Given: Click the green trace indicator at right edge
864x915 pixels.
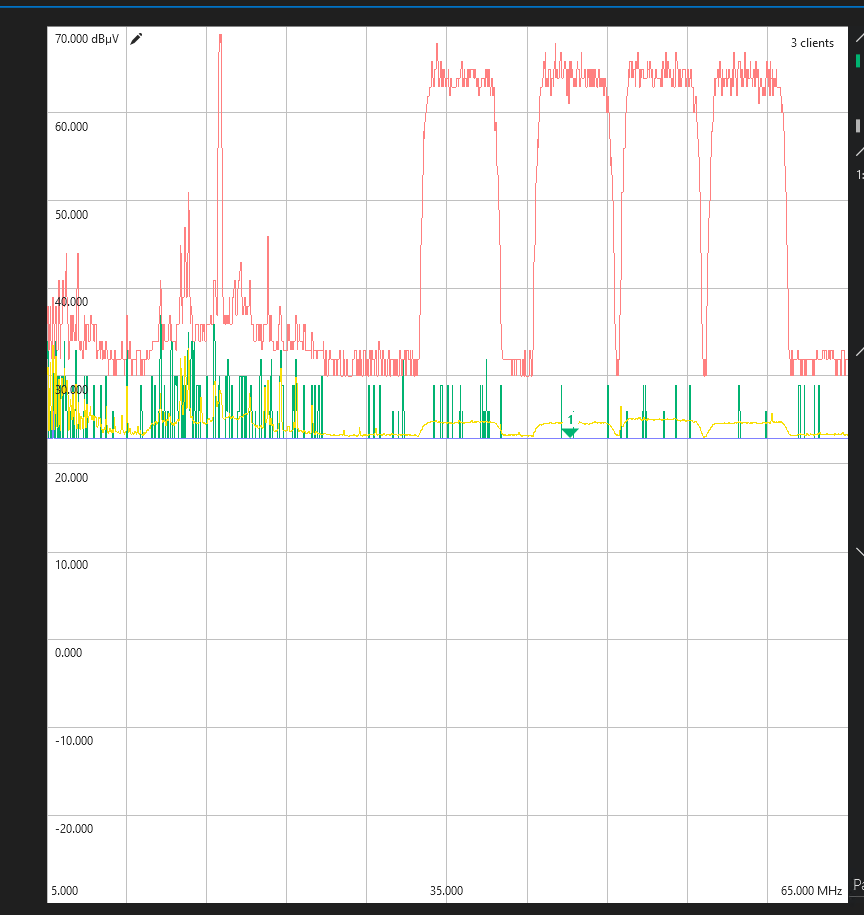Looking at the screenshot, I should [x=858, y=61].
